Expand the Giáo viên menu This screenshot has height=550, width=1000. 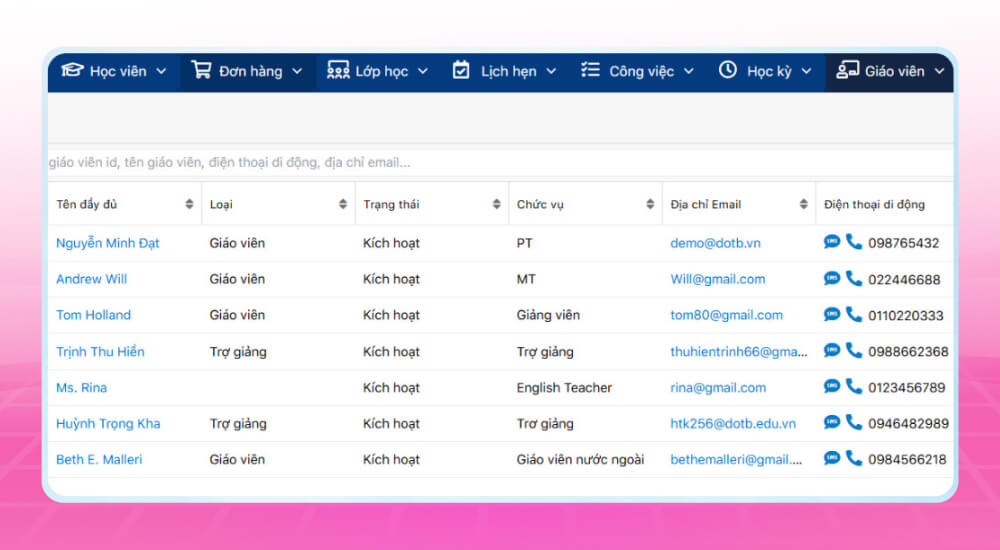click(891, 71)
